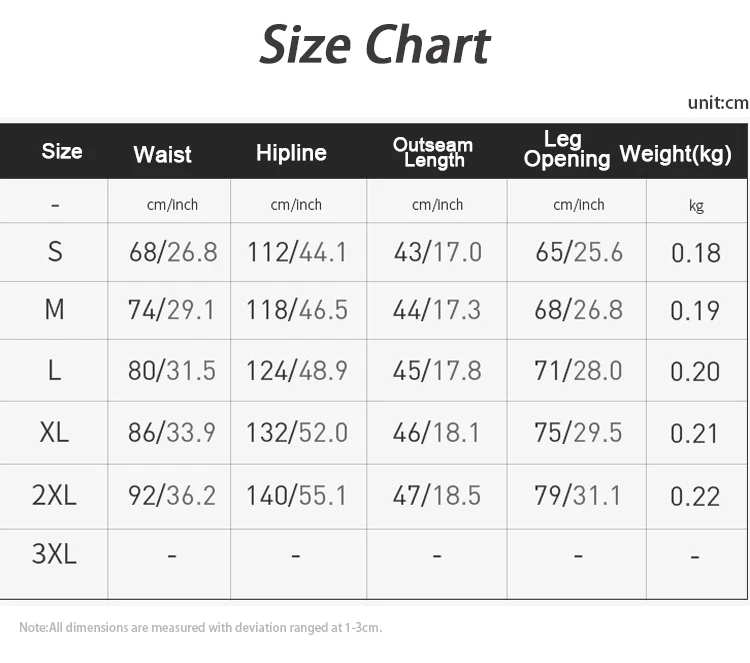
Task: Click the waist value 80/31.5
Action: click(172, 371)
